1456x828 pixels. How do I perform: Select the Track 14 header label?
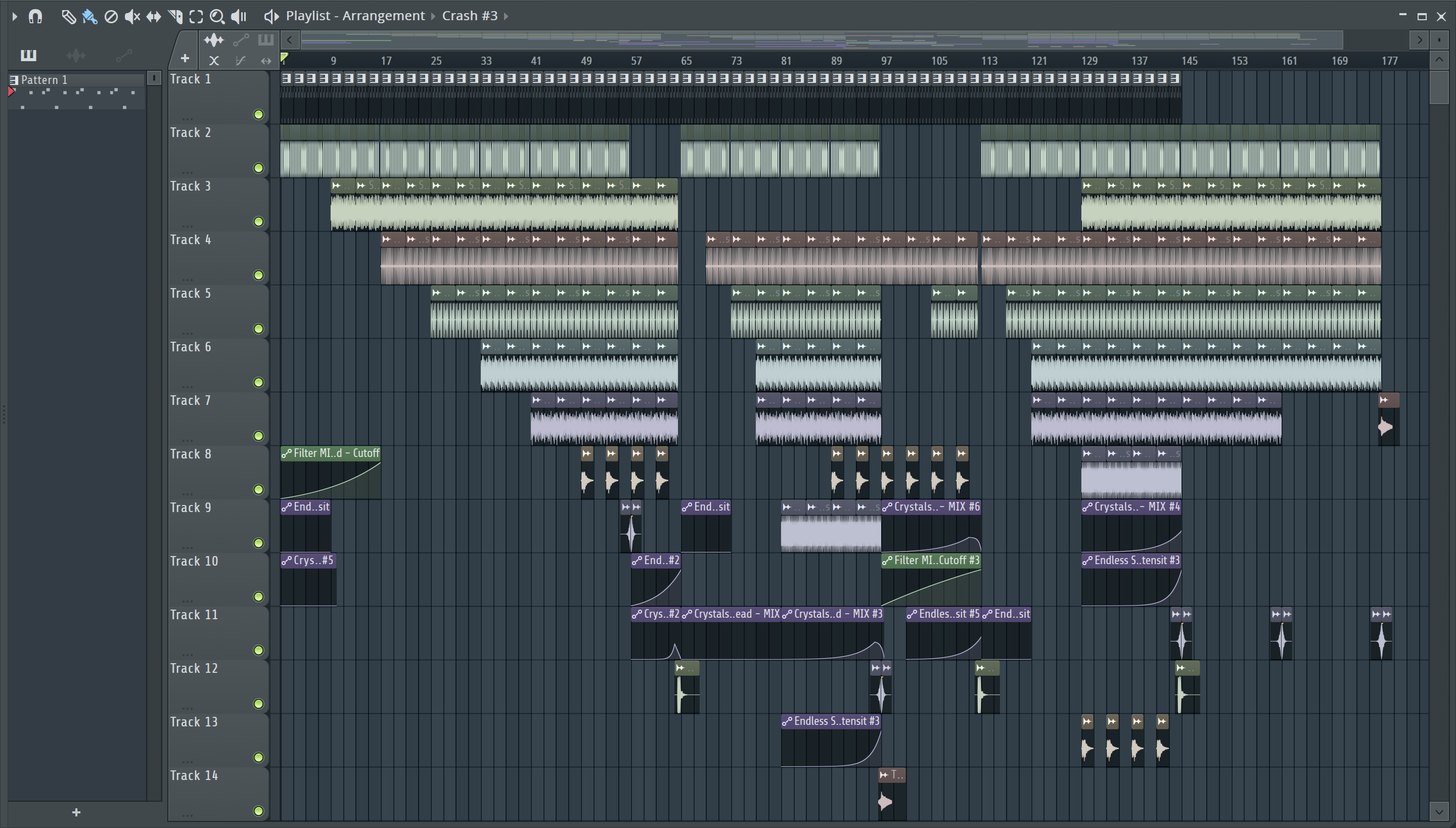coord(194,775)
